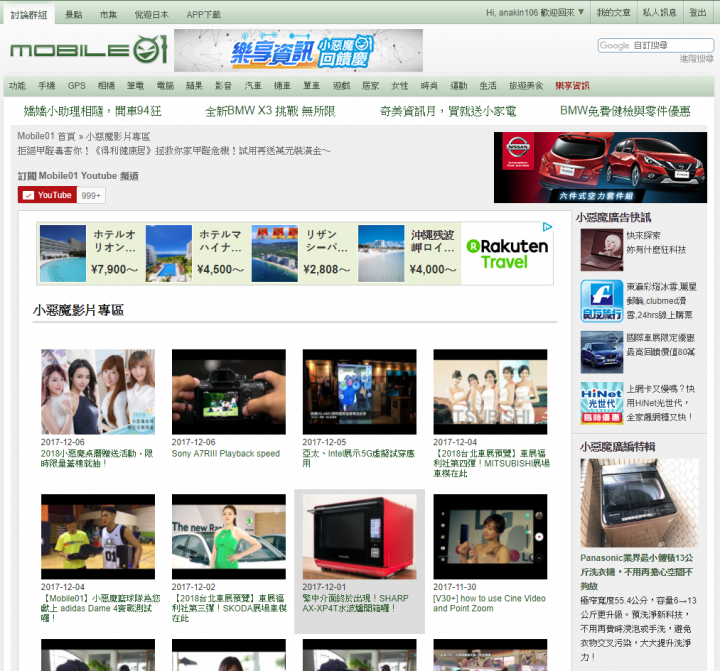
Task: Open the 影音 category menu
Action: 223,85
